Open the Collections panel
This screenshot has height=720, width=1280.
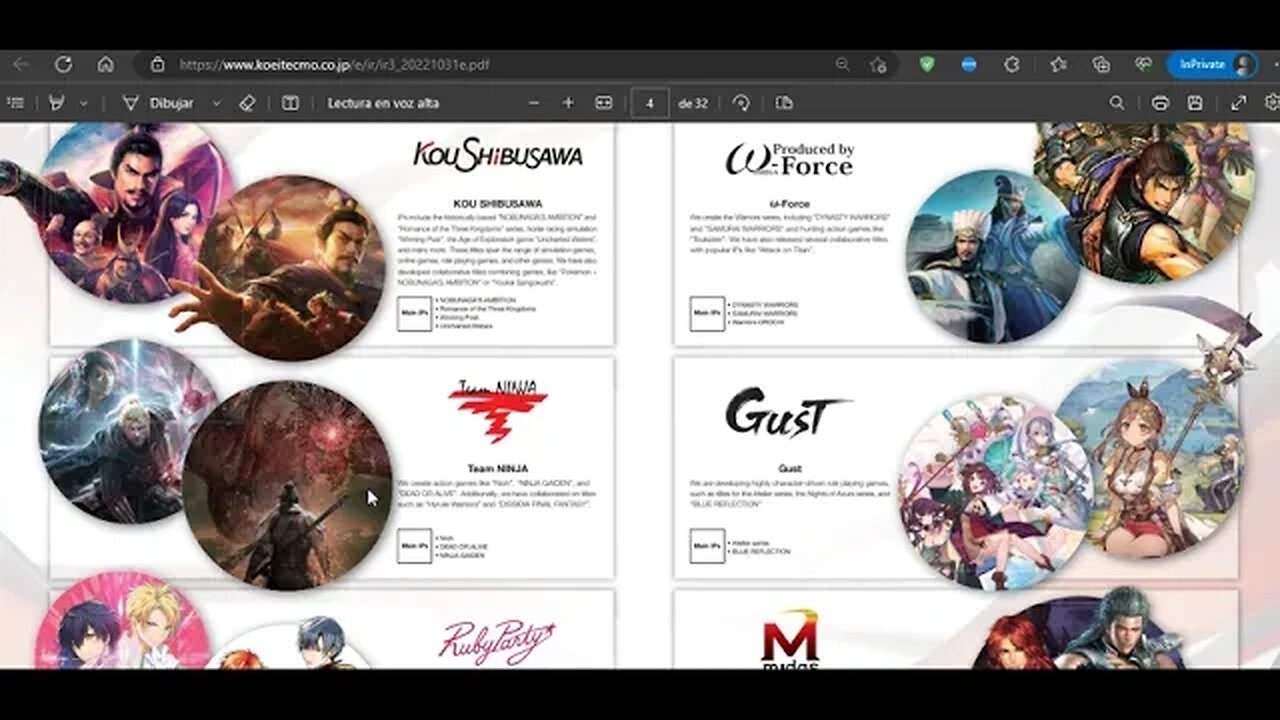1101,64
